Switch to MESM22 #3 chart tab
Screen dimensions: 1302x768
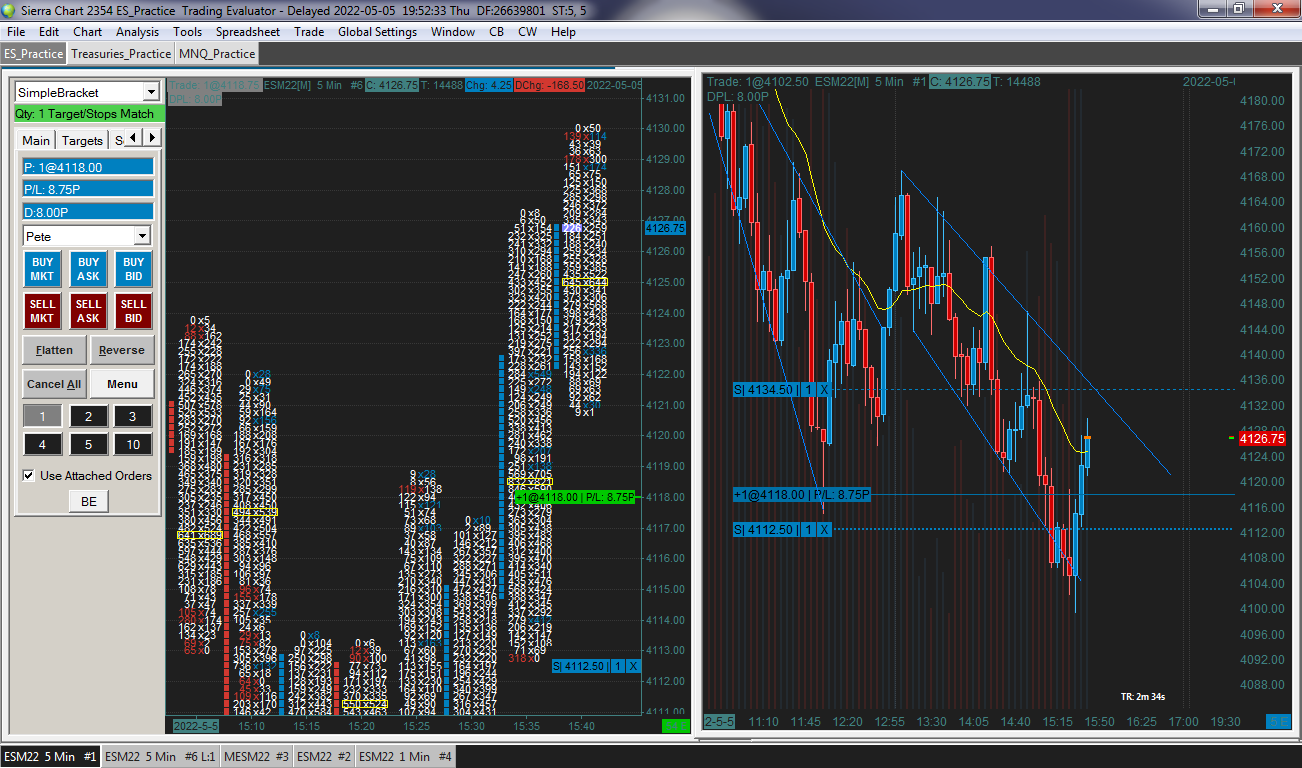click(256, 757)
